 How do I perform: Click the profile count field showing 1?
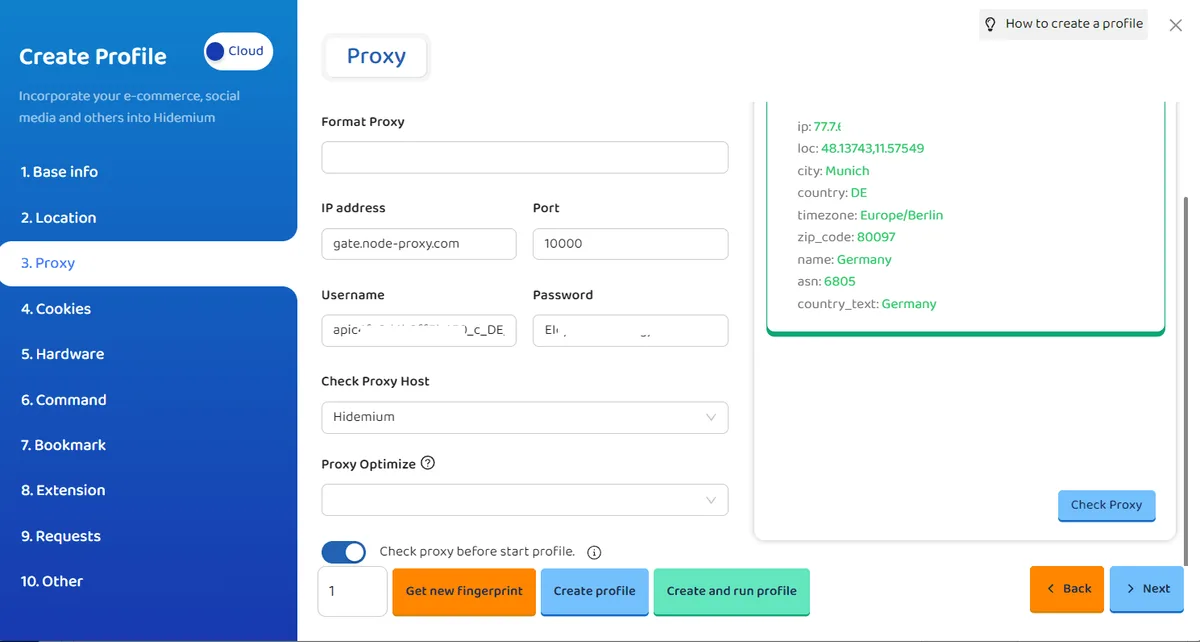[352, 591]
